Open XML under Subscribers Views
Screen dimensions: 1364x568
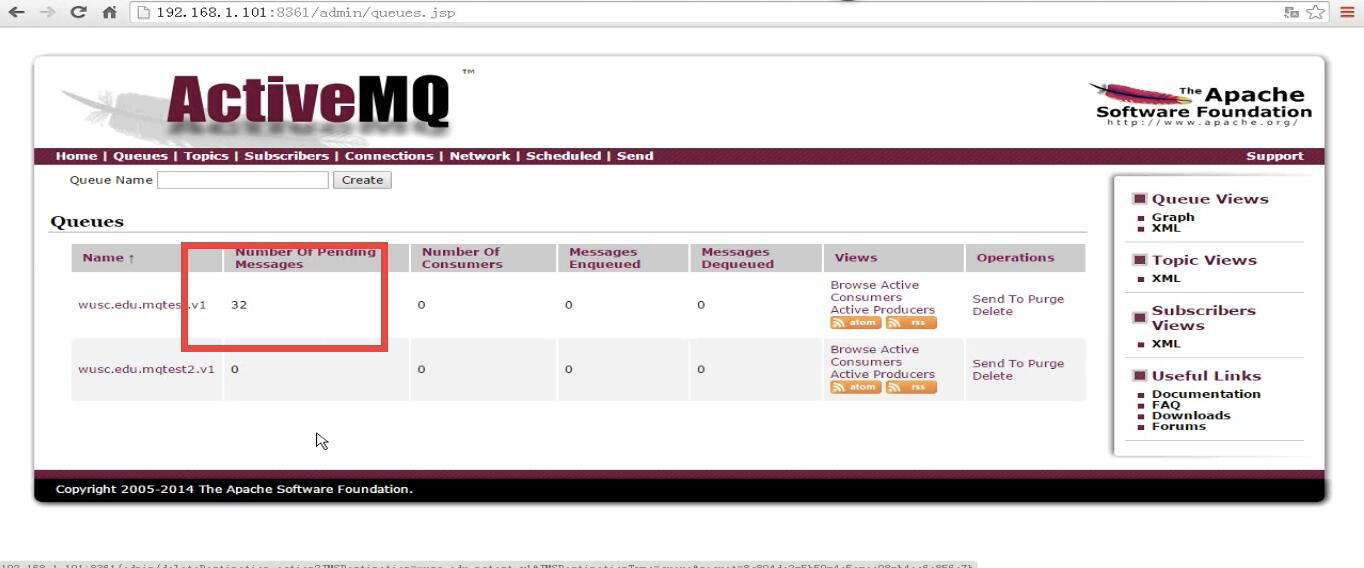coord(1166,344)
